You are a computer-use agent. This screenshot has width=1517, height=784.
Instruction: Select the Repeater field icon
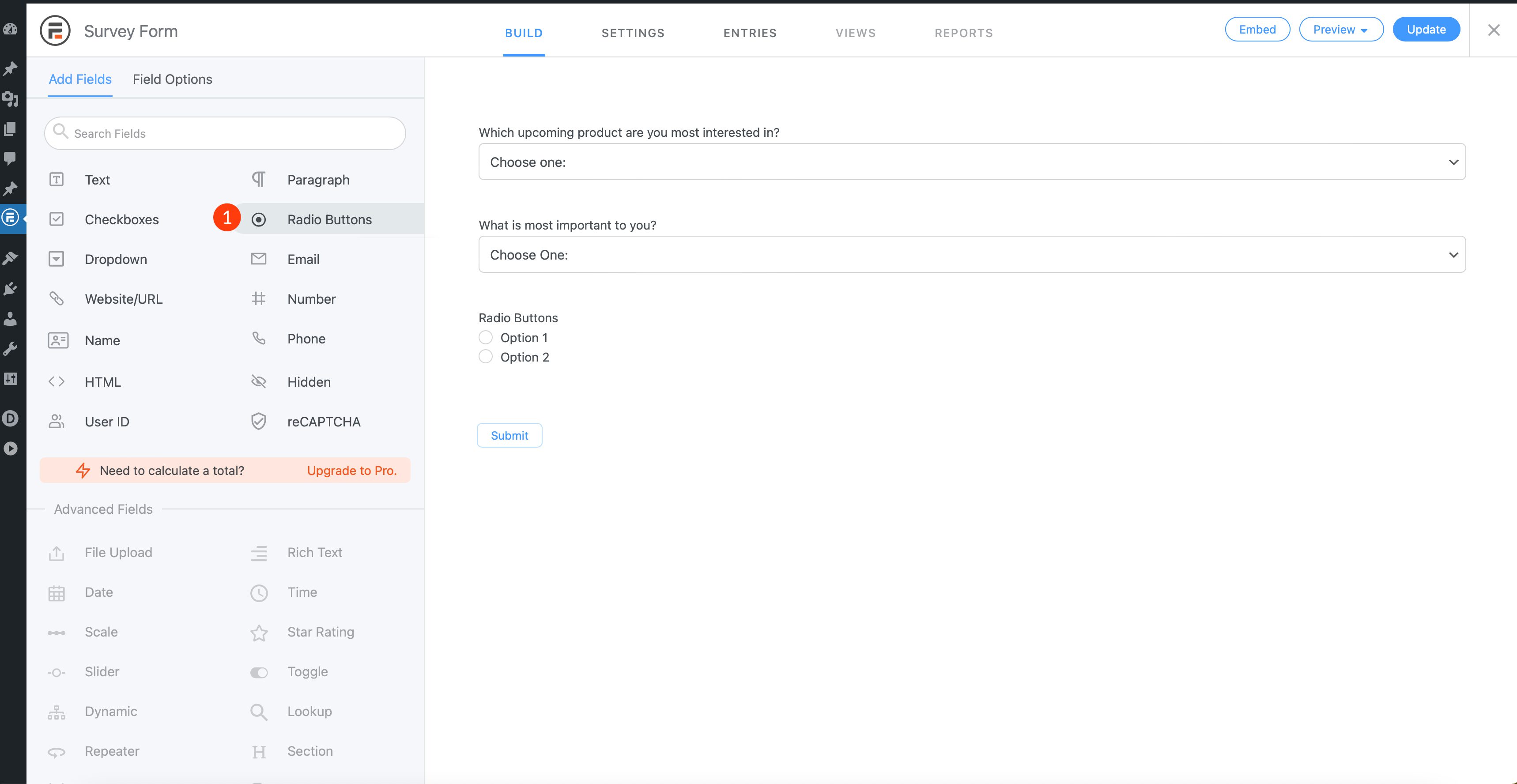click(x=57, y=751)
